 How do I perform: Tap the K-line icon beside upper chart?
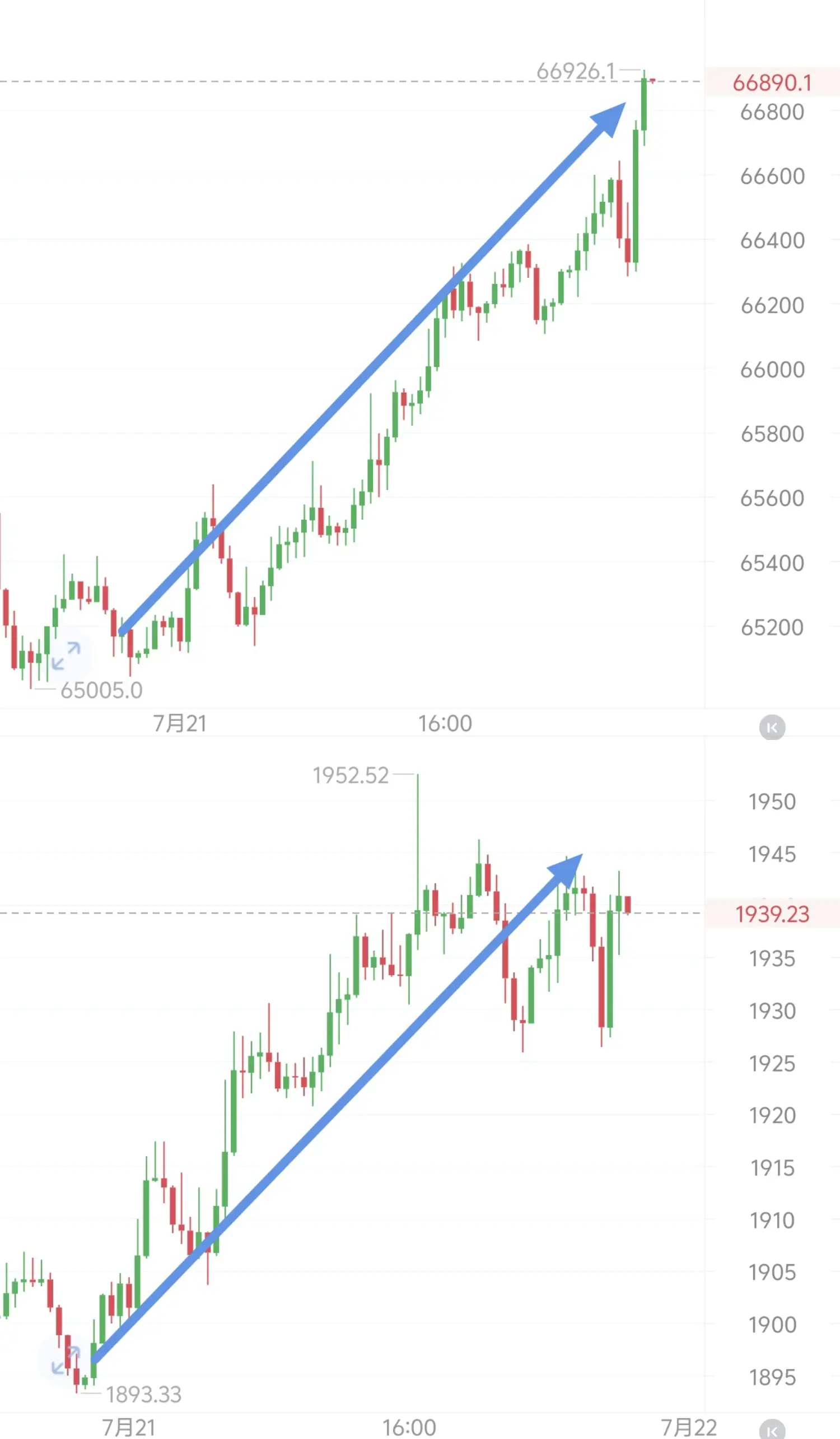click(x=772, y=727)
